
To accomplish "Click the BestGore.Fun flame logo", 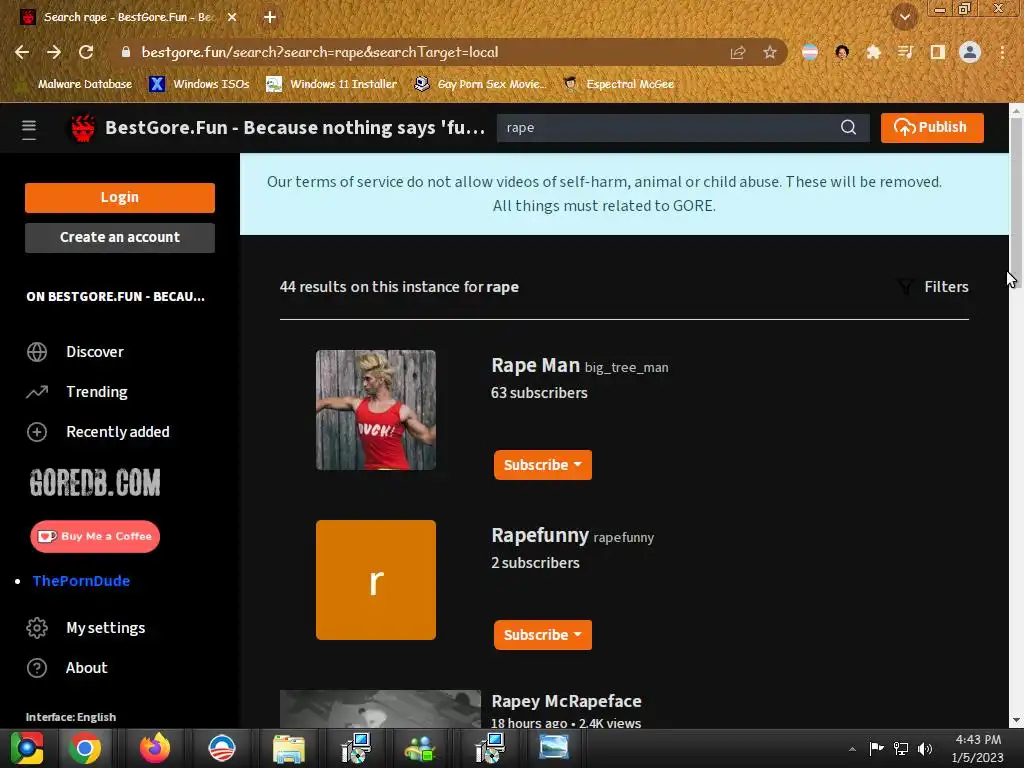I will [x=83, y=128].
